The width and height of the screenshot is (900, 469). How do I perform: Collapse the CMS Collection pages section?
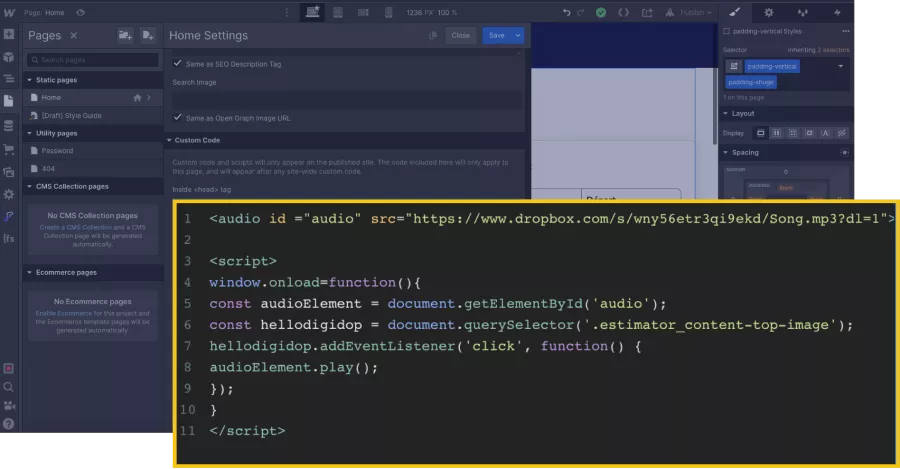pyautogui.click(x=29, y=187)
